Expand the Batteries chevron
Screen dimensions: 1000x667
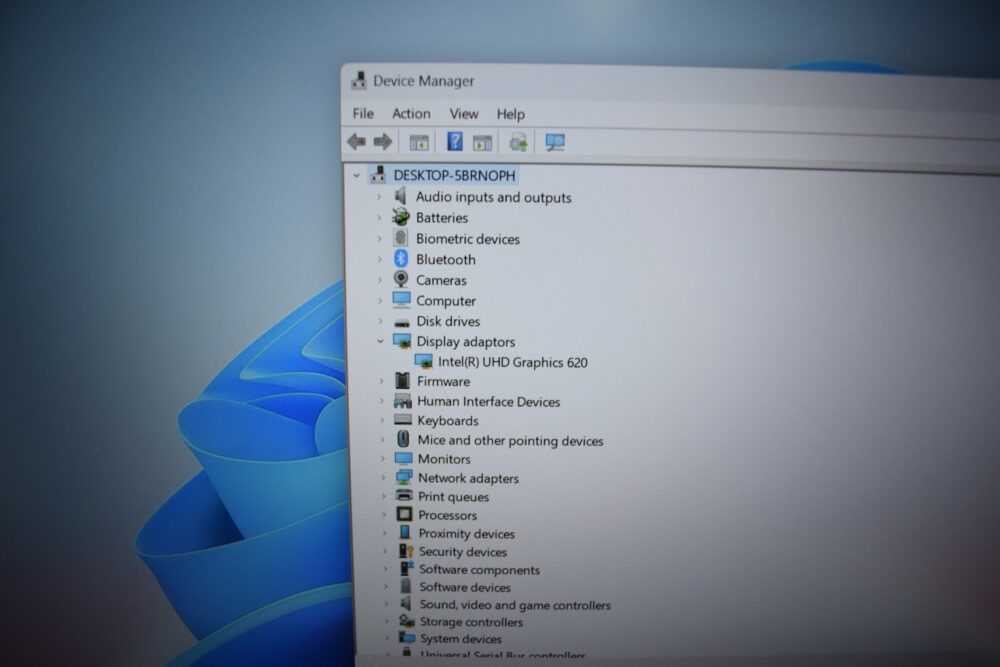click(379, 217)
